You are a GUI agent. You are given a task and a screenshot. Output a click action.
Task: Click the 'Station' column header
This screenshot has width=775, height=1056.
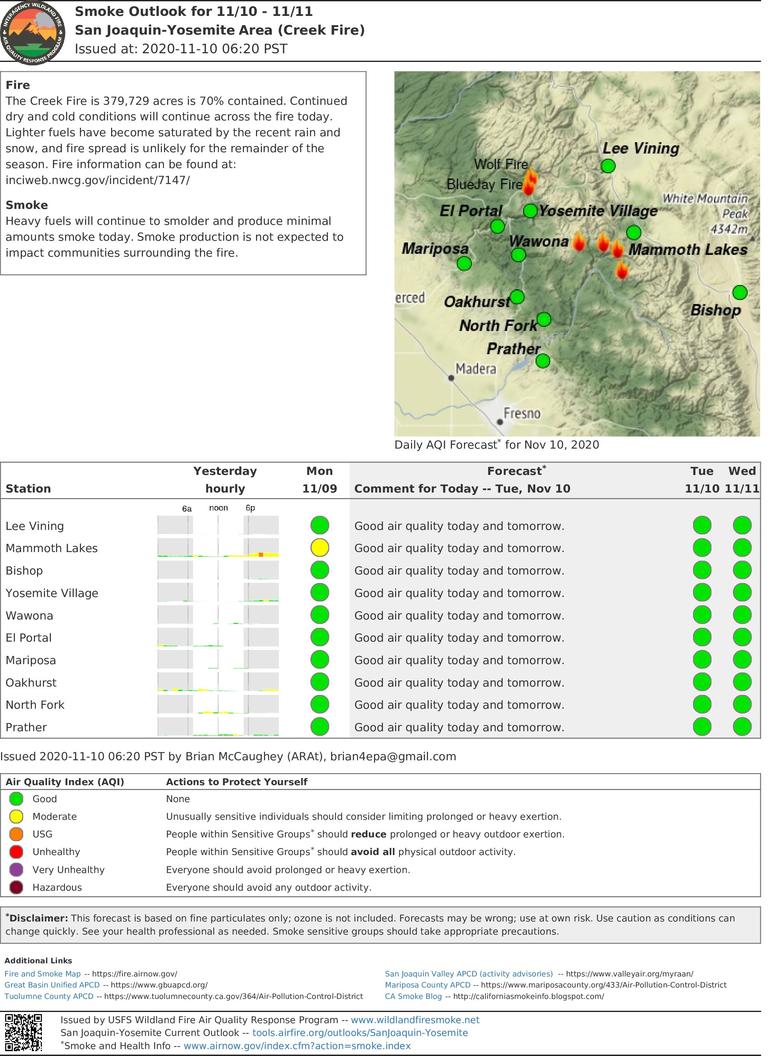(x=28, y=488)
